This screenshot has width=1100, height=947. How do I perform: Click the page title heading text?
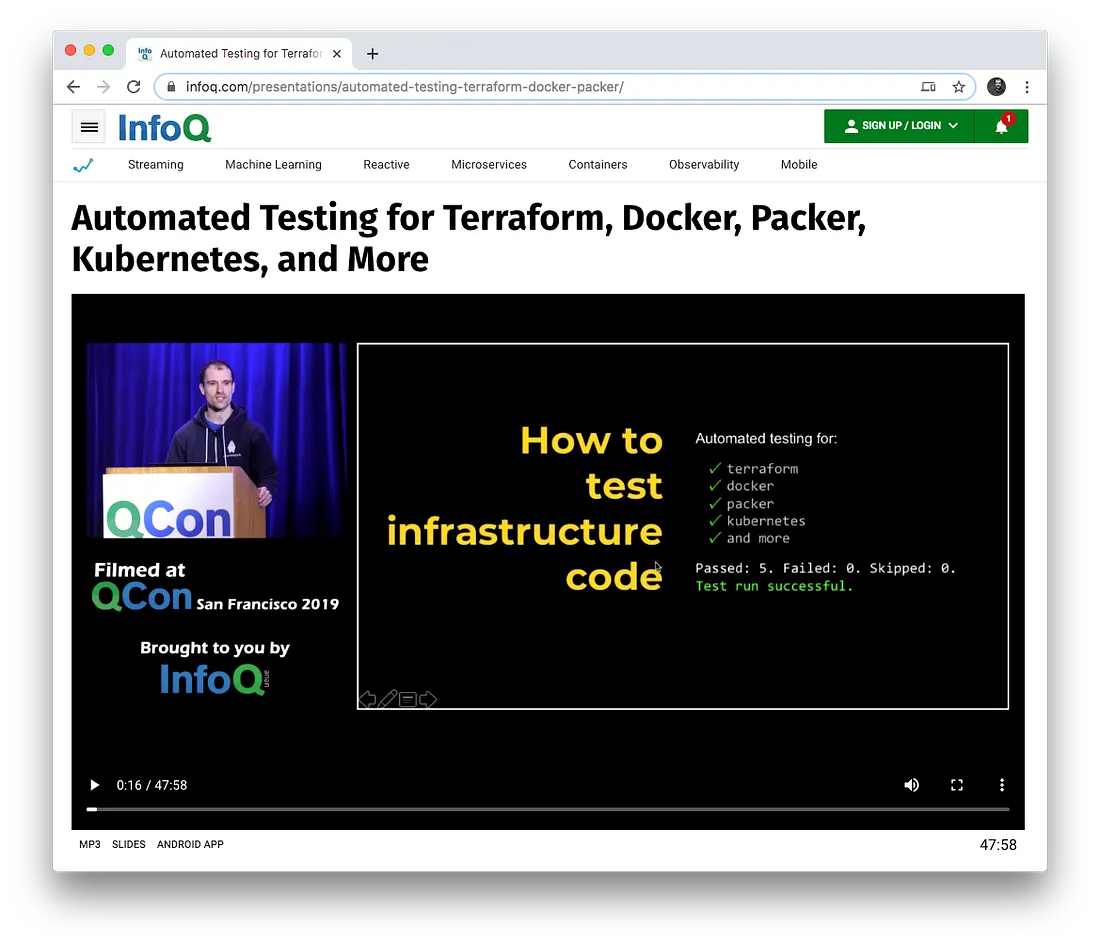point(469,239)
